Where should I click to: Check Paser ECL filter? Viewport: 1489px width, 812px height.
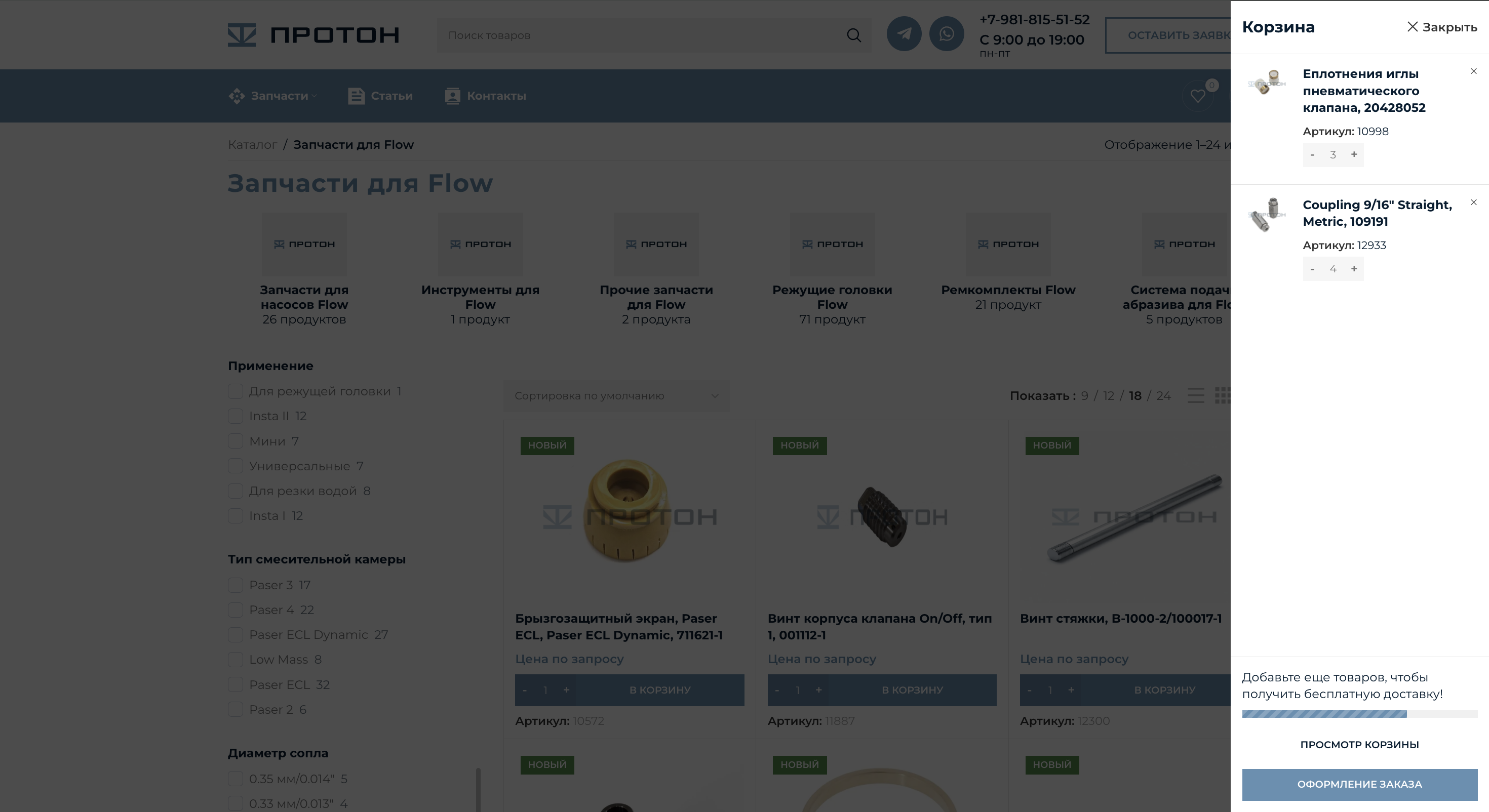tap(236, 685)
